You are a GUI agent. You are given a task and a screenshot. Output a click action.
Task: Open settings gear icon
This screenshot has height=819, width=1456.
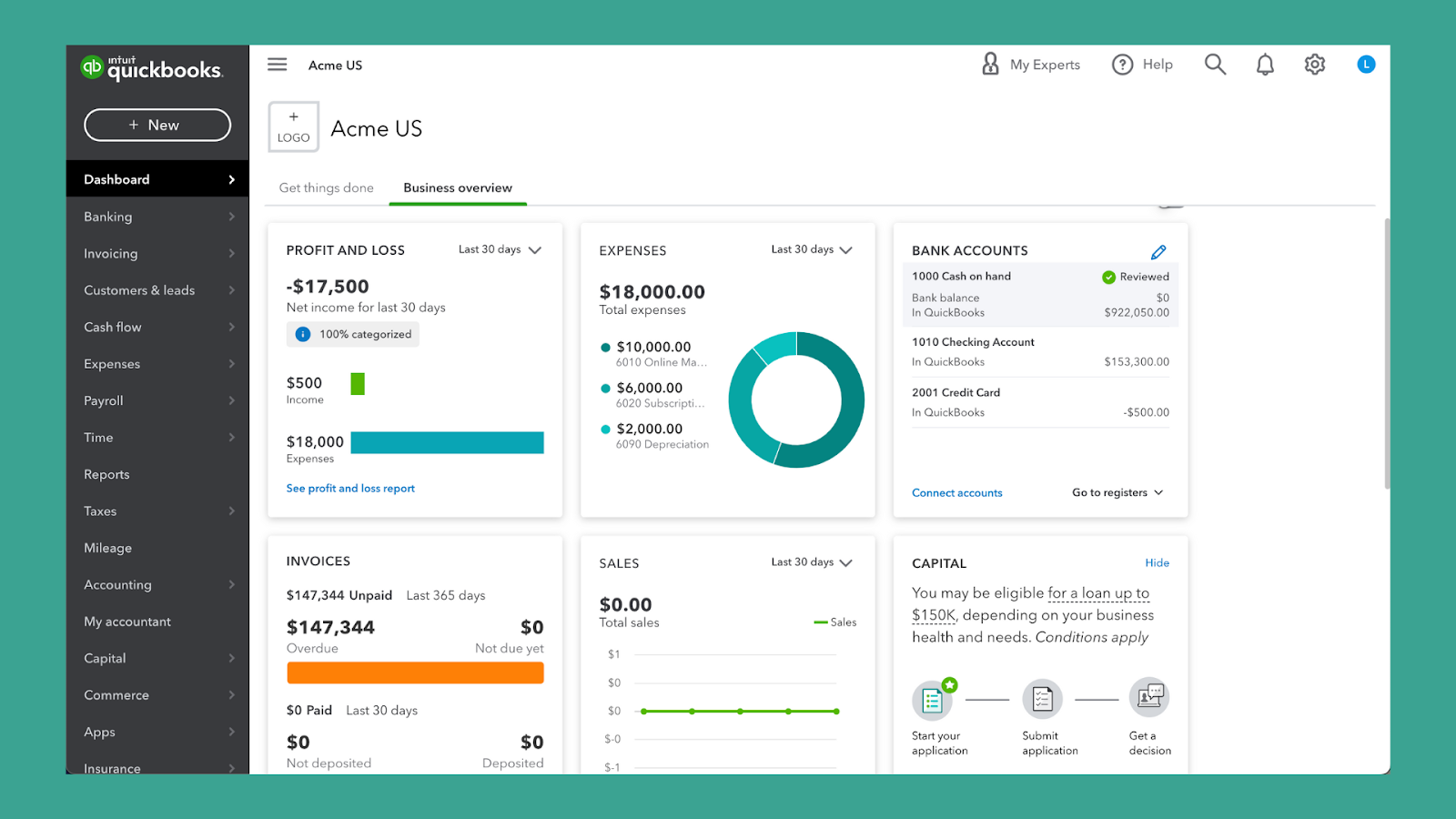tap(1315, 65)
